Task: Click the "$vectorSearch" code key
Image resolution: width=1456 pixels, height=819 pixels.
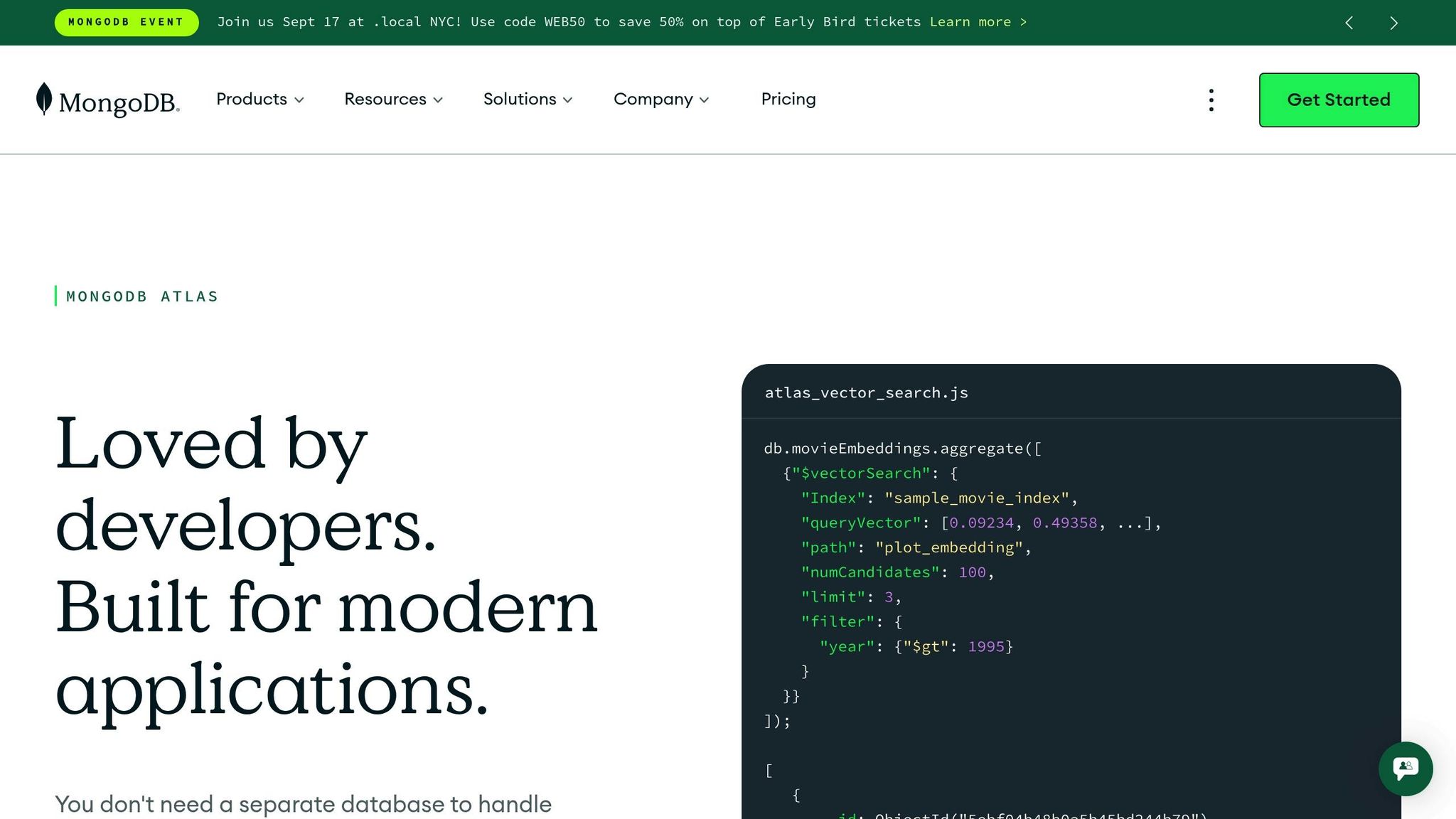Action: (x=861, y=473)
